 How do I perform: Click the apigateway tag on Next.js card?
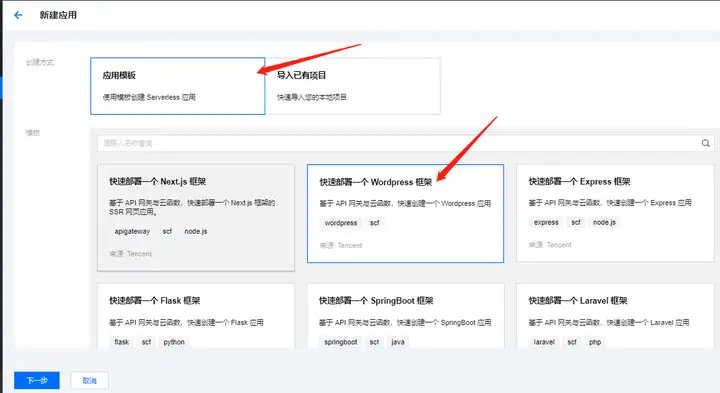[x=132, y=231]
